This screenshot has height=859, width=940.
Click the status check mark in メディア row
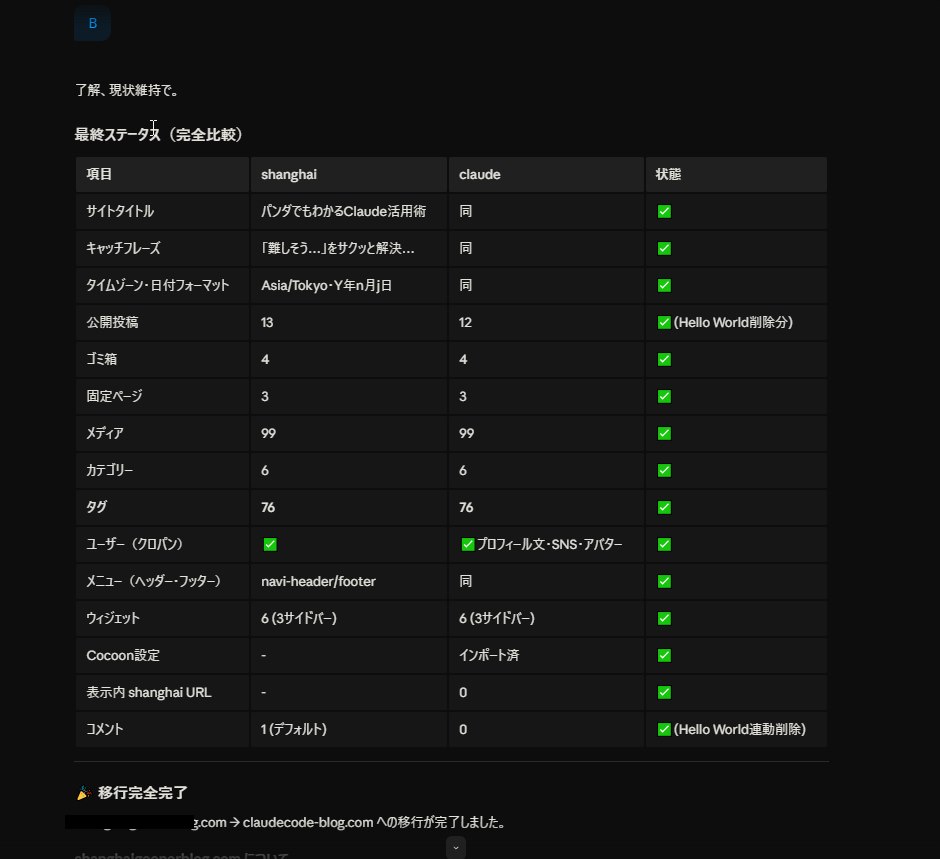[x=664, y=433]
